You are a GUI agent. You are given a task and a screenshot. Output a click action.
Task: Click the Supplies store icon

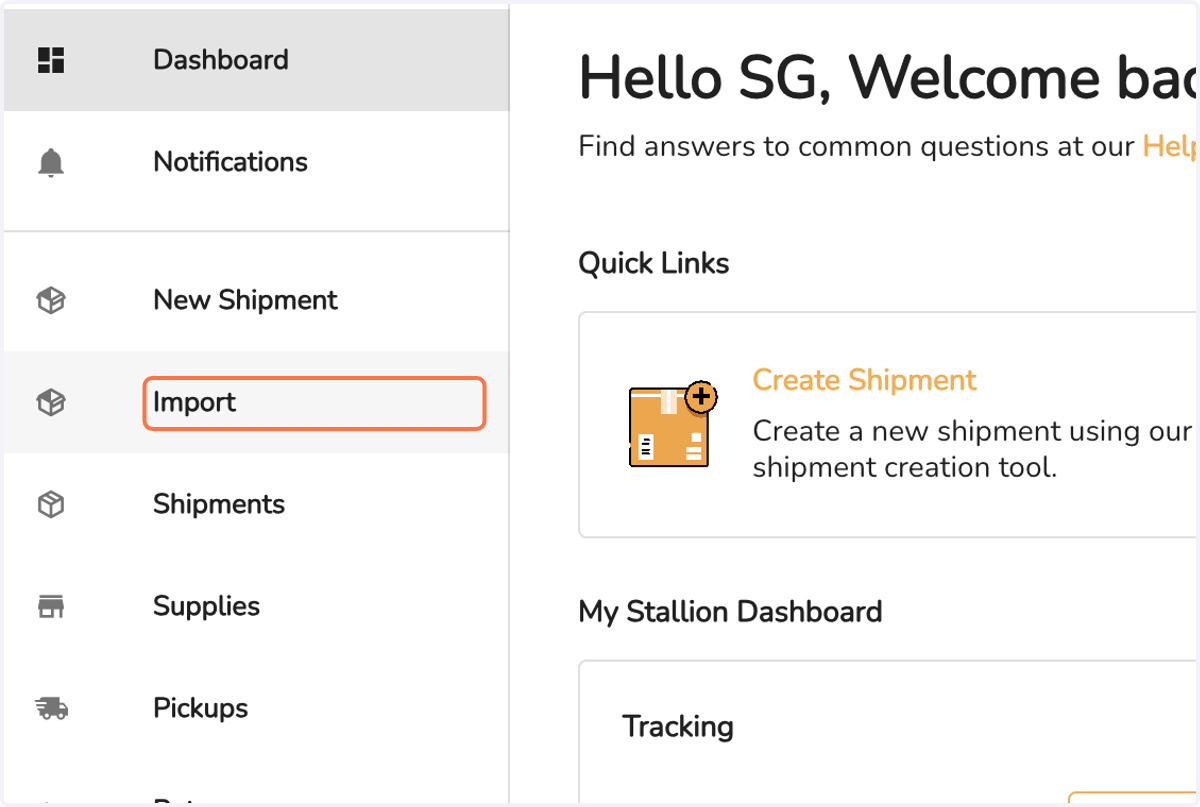coord(51,606)
